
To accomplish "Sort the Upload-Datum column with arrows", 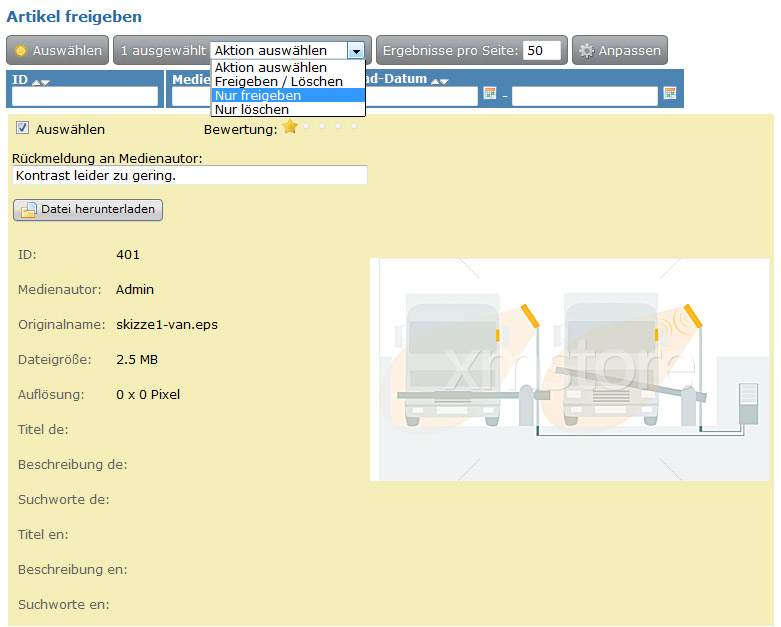I will tap(440, 81).
